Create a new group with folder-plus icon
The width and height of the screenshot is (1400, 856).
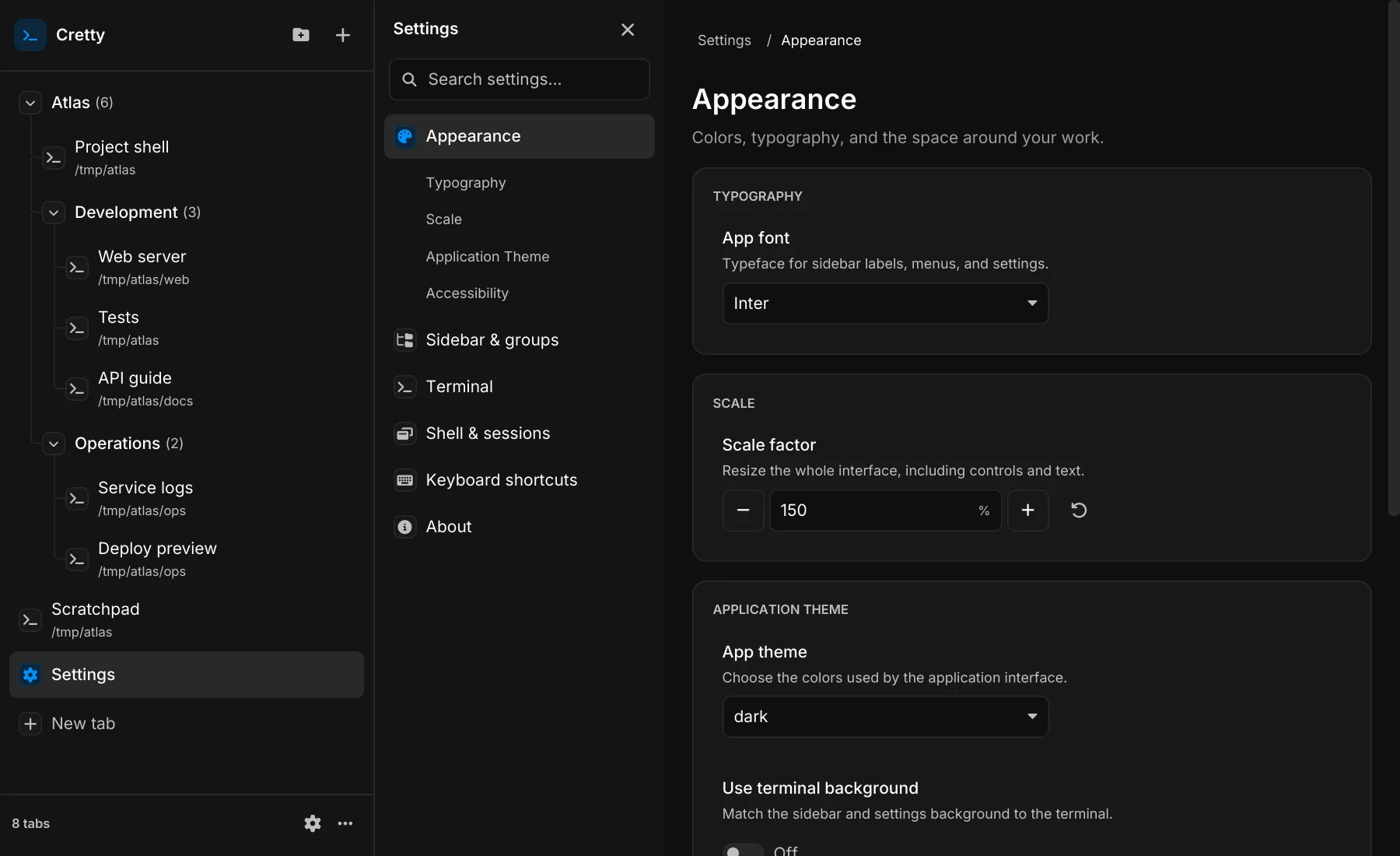(301, 35)
